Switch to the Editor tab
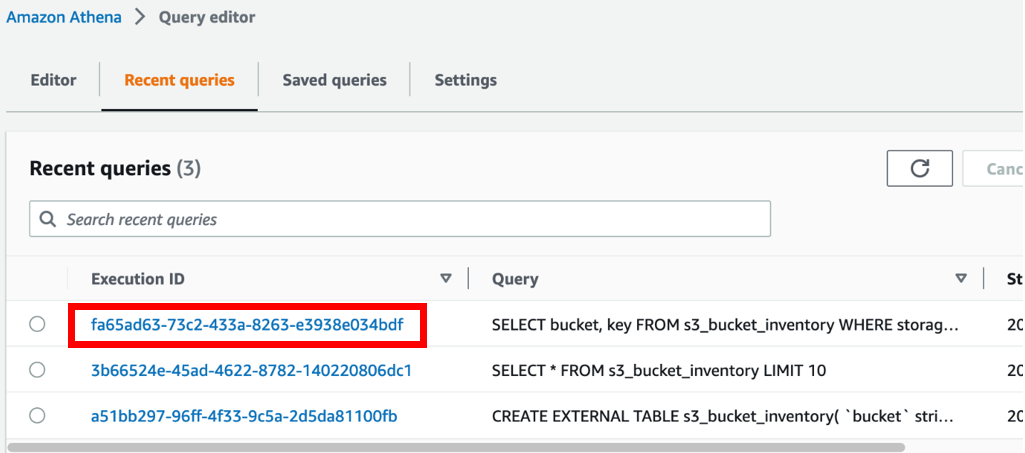Screen dimensions: 1025x453 (x=54, y=80)
